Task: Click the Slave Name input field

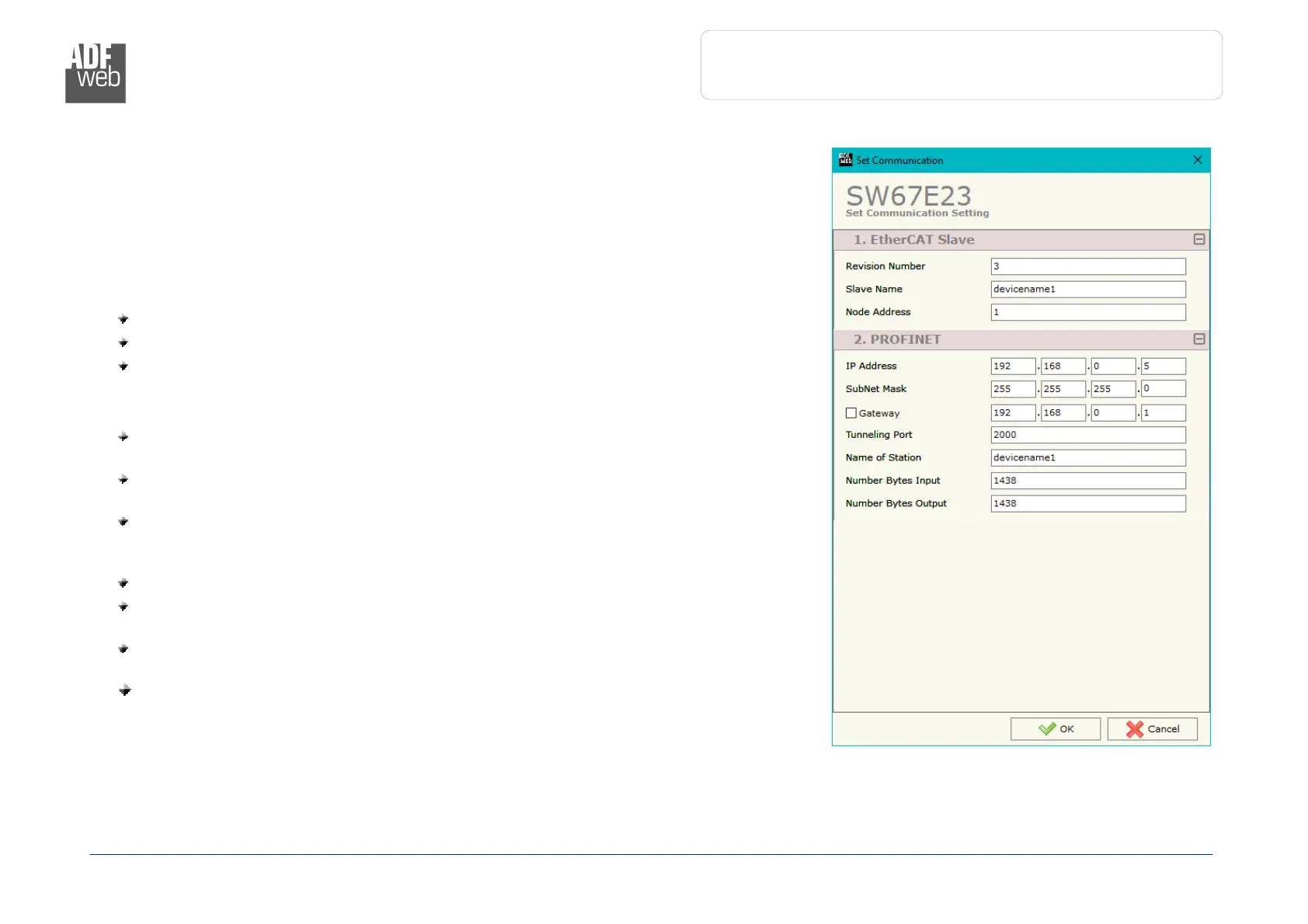Action: [x=1087, y=290]
